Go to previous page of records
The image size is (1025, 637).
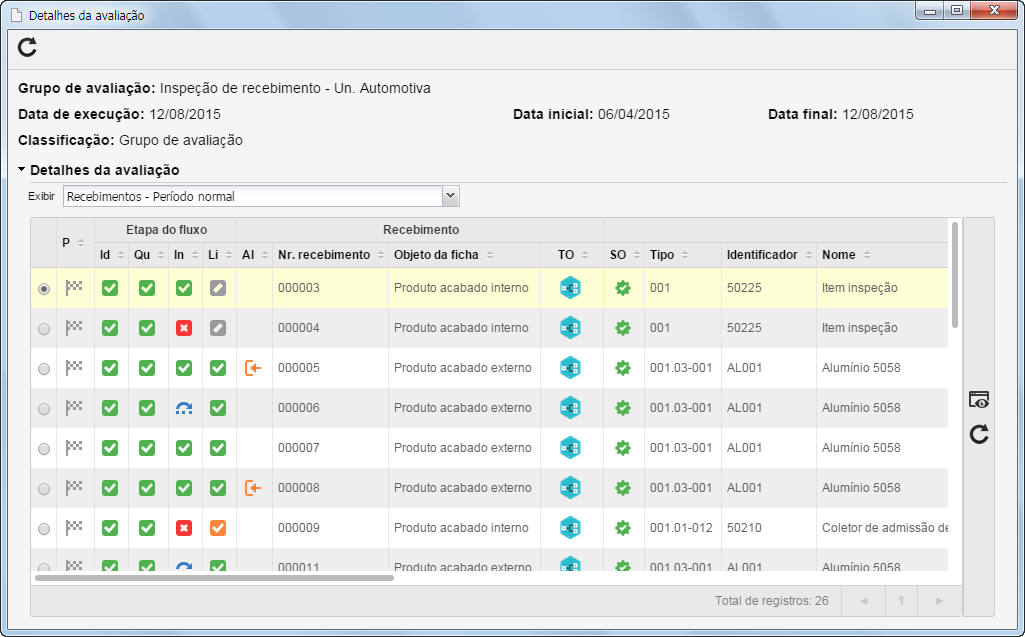coord(864,601)
